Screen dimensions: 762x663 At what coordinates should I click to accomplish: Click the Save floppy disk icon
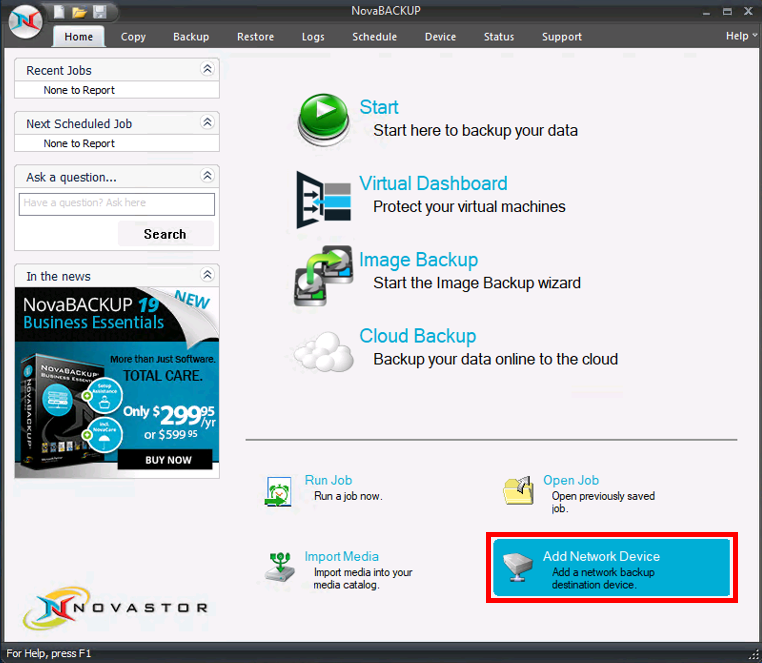pyautogui.click(x=99, y=13)
